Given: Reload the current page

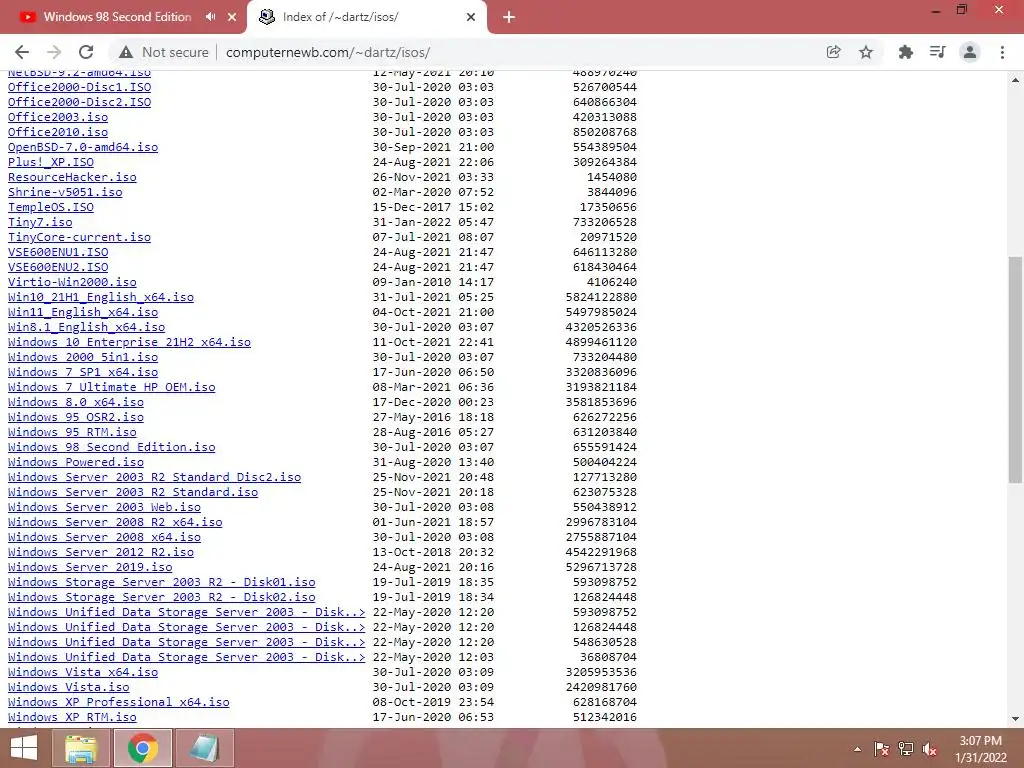Looking at the screenshot, I should (86, 52).
